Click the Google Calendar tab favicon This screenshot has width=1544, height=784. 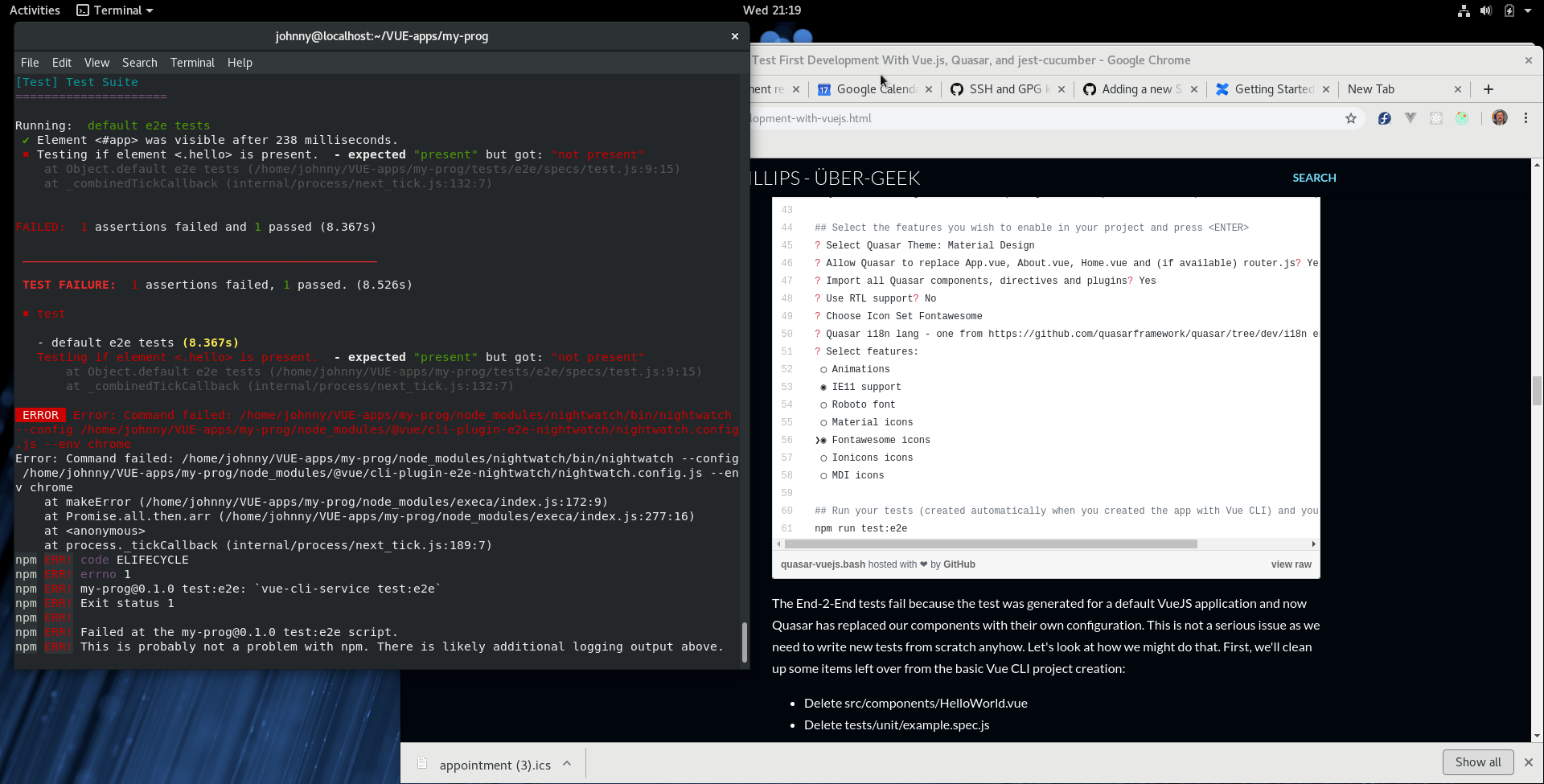[x=824, y=89]
